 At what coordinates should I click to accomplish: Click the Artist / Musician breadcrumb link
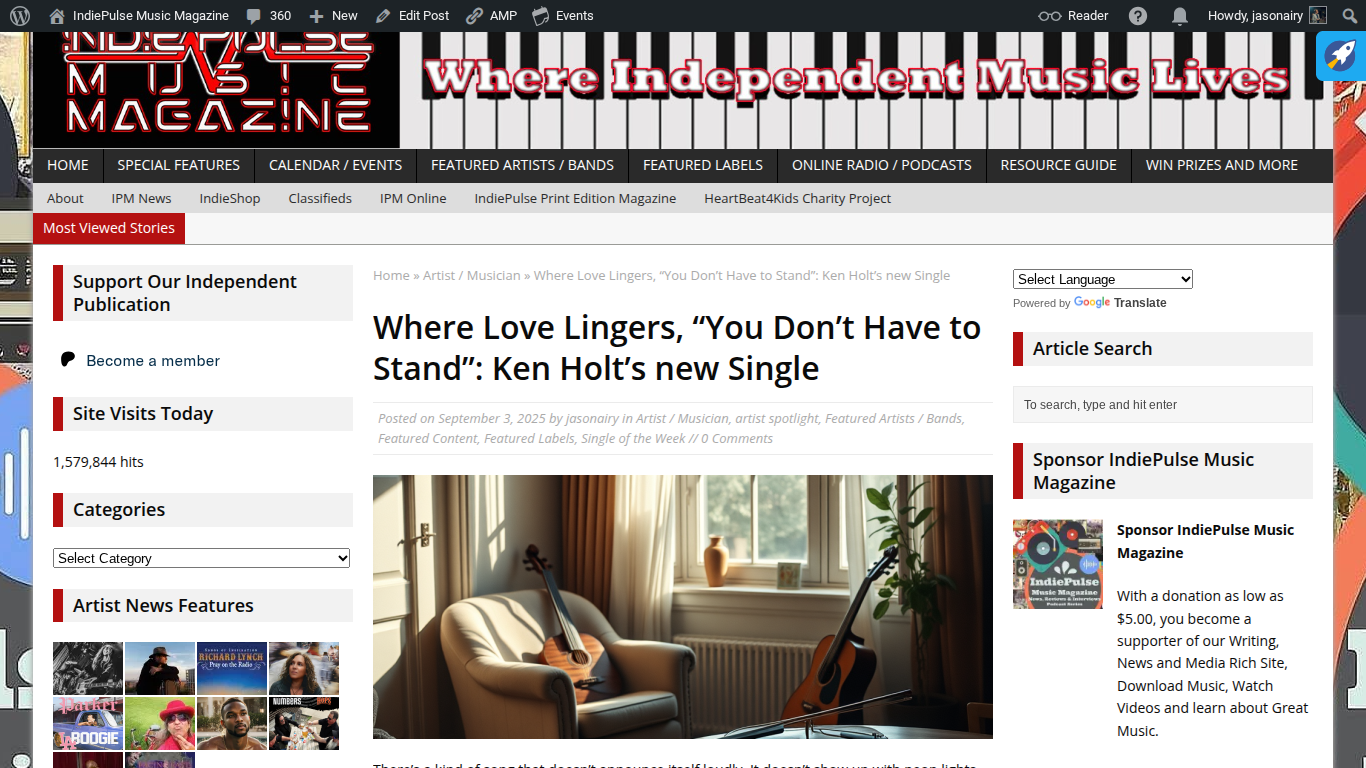click(x=472, y=275)
